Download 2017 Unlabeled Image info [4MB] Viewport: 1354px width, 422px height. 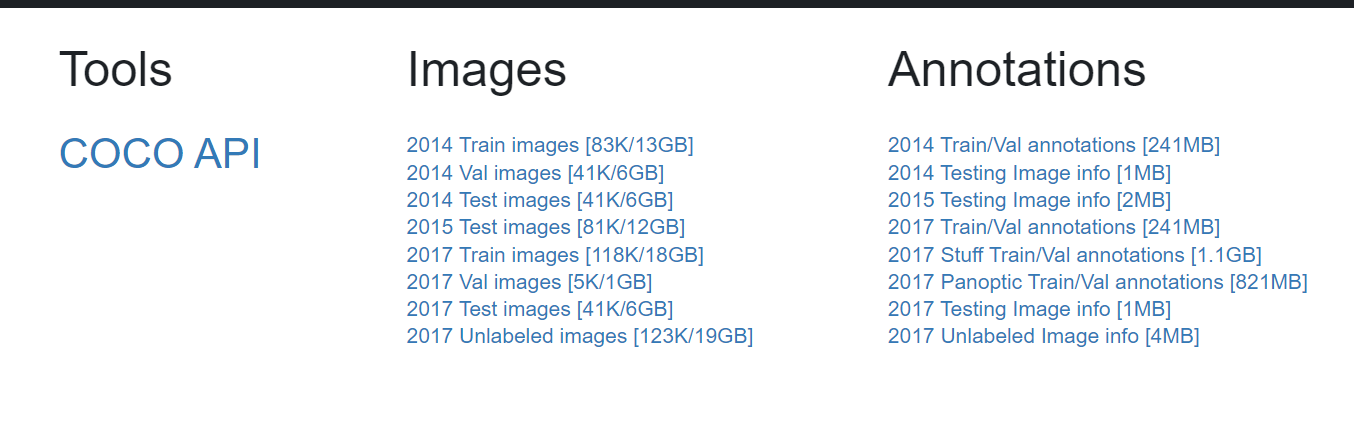point(1043,336)
